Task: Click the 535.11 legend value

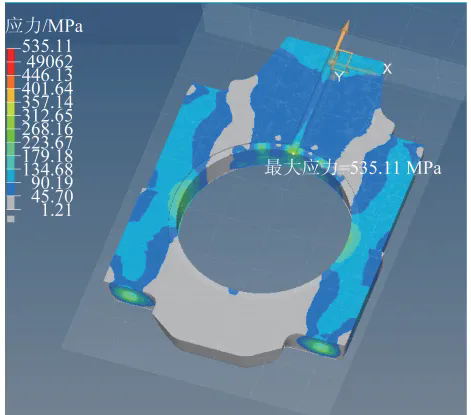Action: coord(47,46)
